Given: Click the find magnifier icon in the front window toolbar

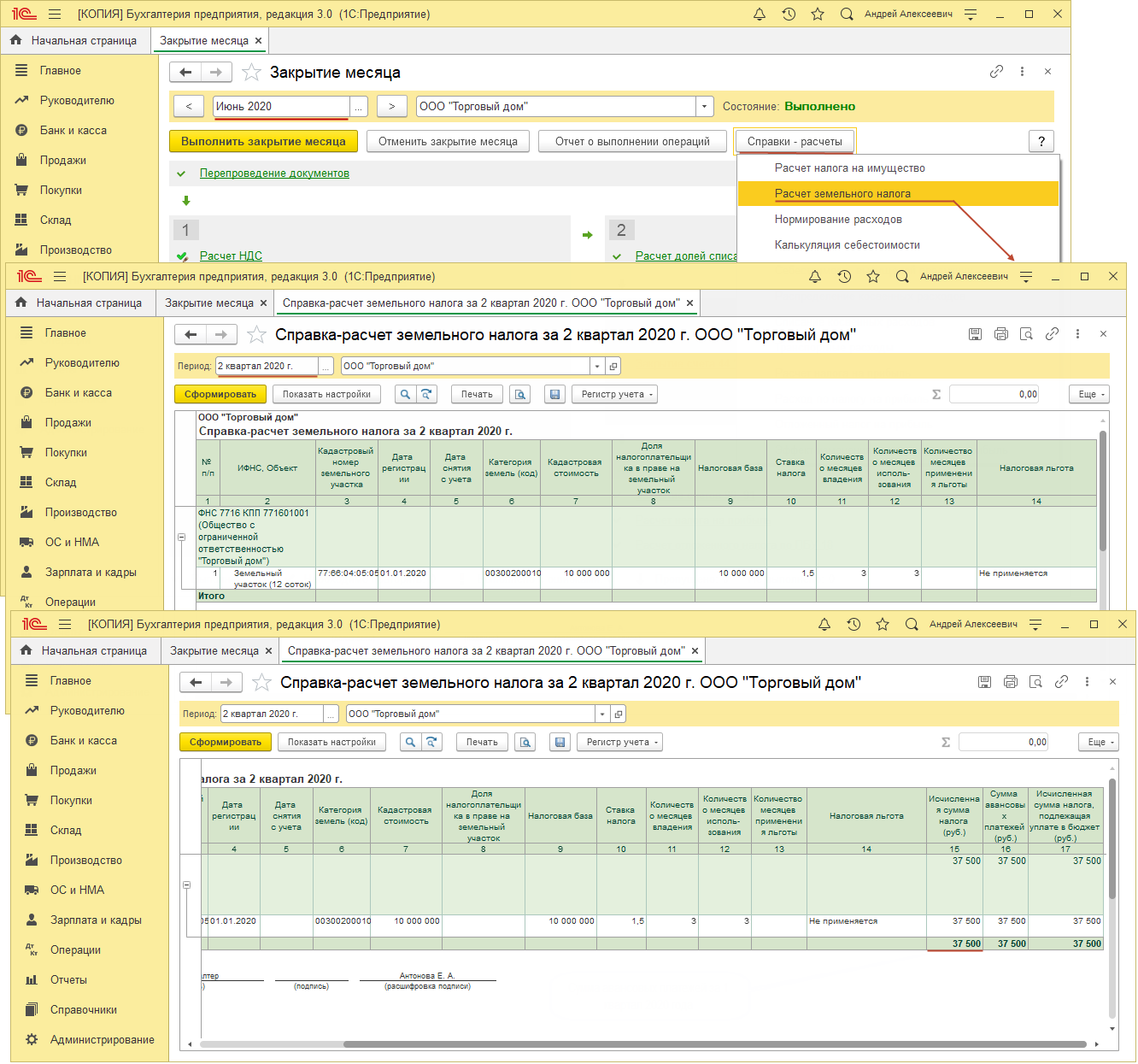Looking at the screenshot, I should [x=411, y=743].
